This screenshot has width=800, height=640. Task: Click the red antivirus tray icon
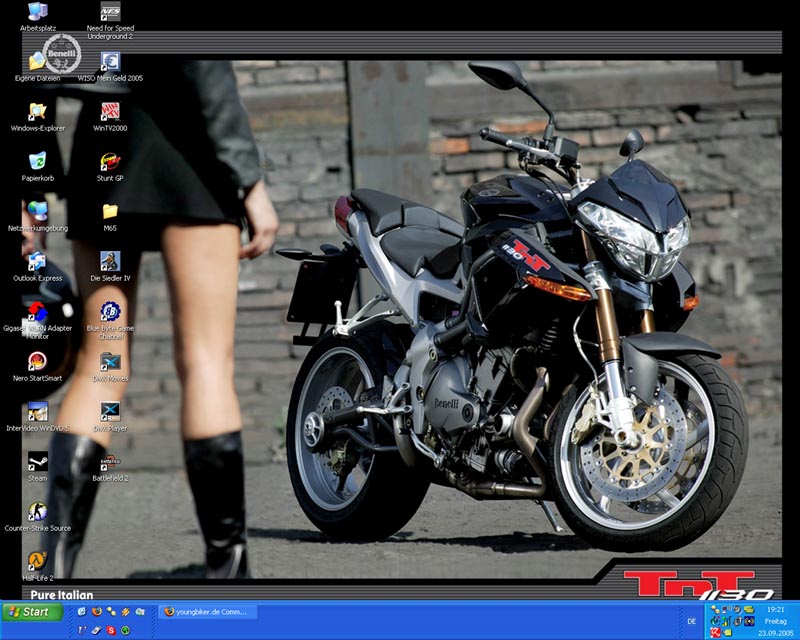pyautogui.click(x=715, y=633)
